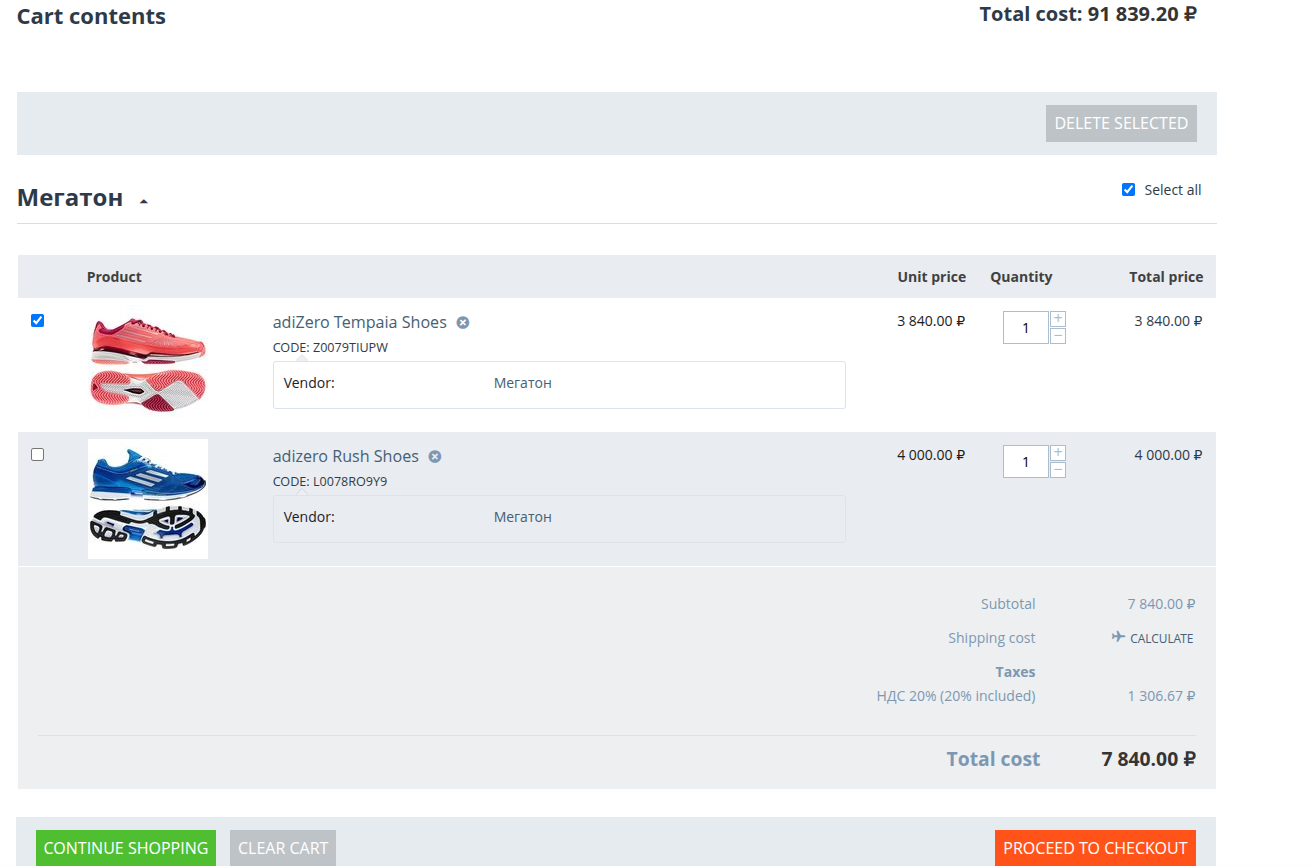Click the top Total cost 91 839.20 text
Viewport: 1311px width, 866px height.
pyautogui.click(x=1088, y=14)
